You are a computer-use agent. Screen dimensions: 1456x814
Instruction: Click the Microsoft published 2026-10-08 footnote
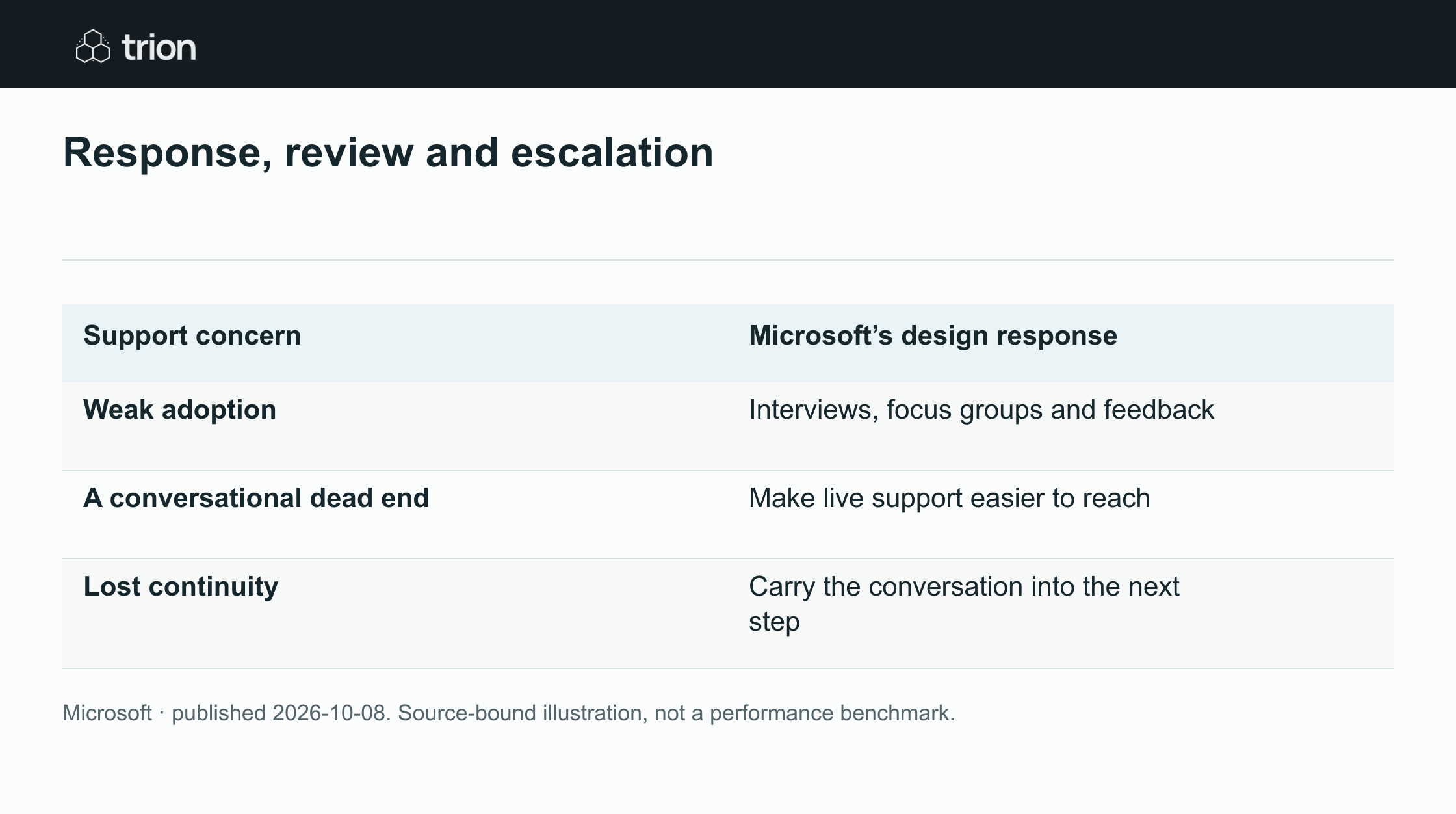509,713
